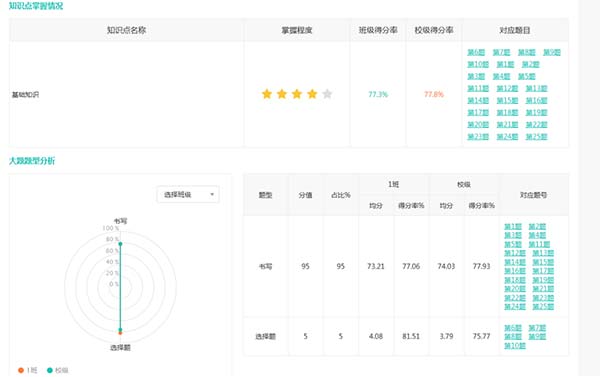Click the arrow of 选择班级 combo box

212,194
